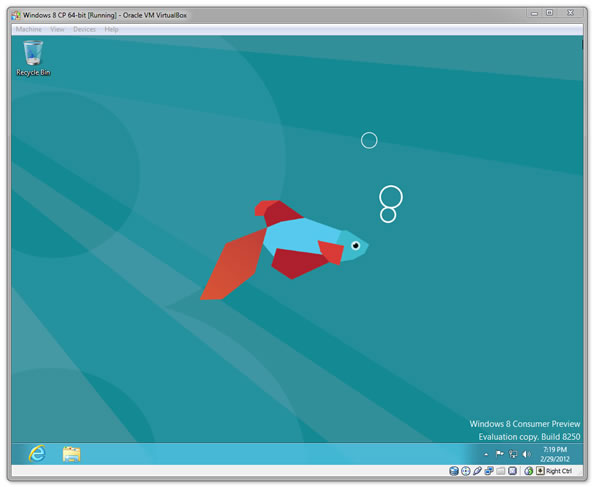Click the VirtualBox title bar app icon
Screen dimensions: 600x487
click(16, 15)
